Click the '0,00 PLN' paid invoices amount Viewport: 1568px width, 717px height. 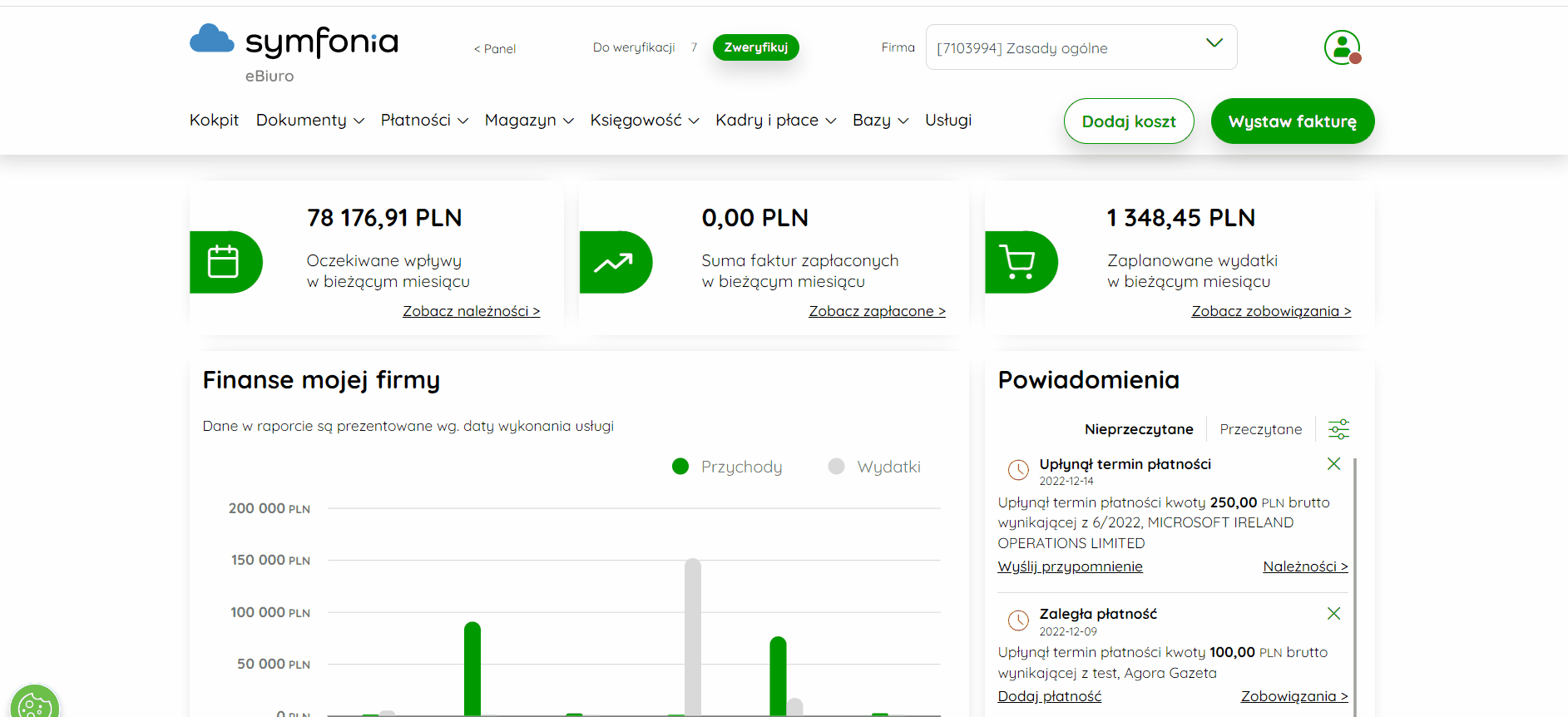coord(755,218)
